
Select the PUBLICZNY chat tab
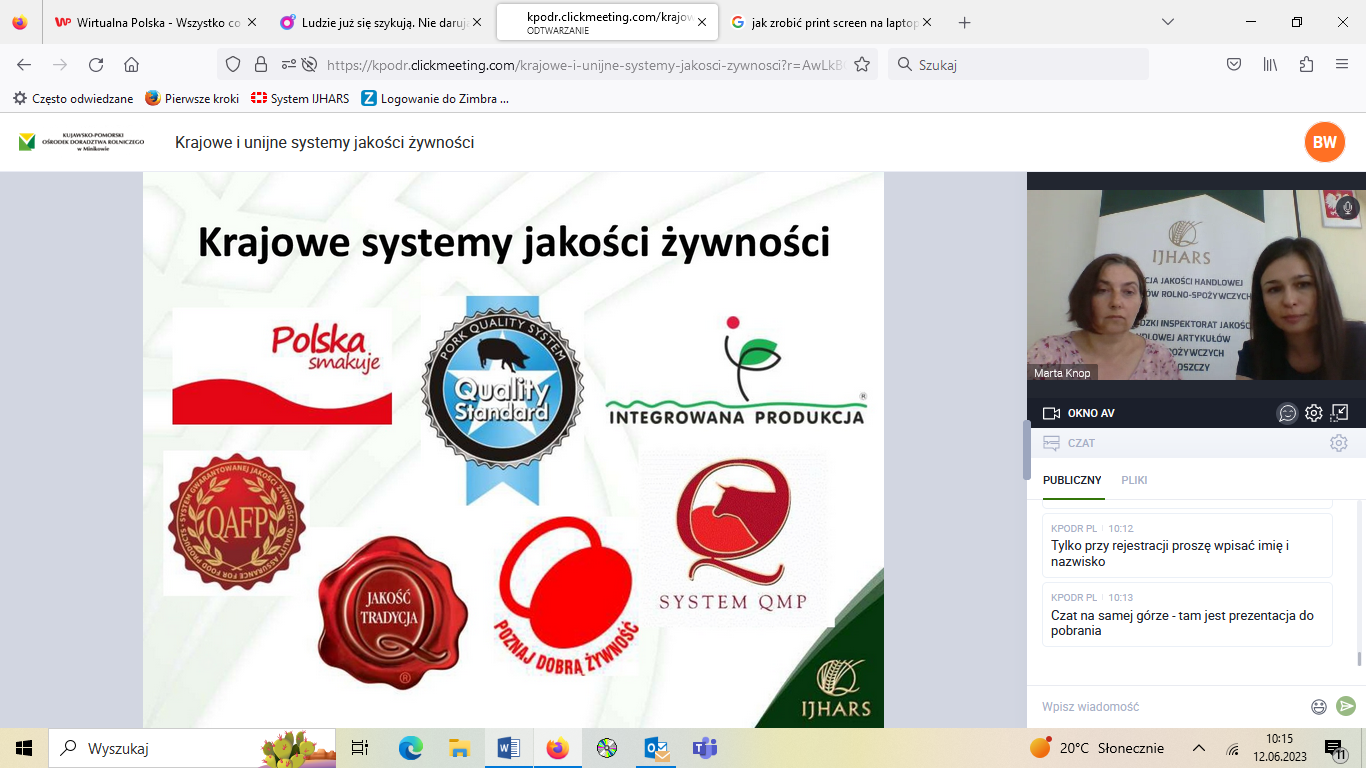[x=1072, y=480]
